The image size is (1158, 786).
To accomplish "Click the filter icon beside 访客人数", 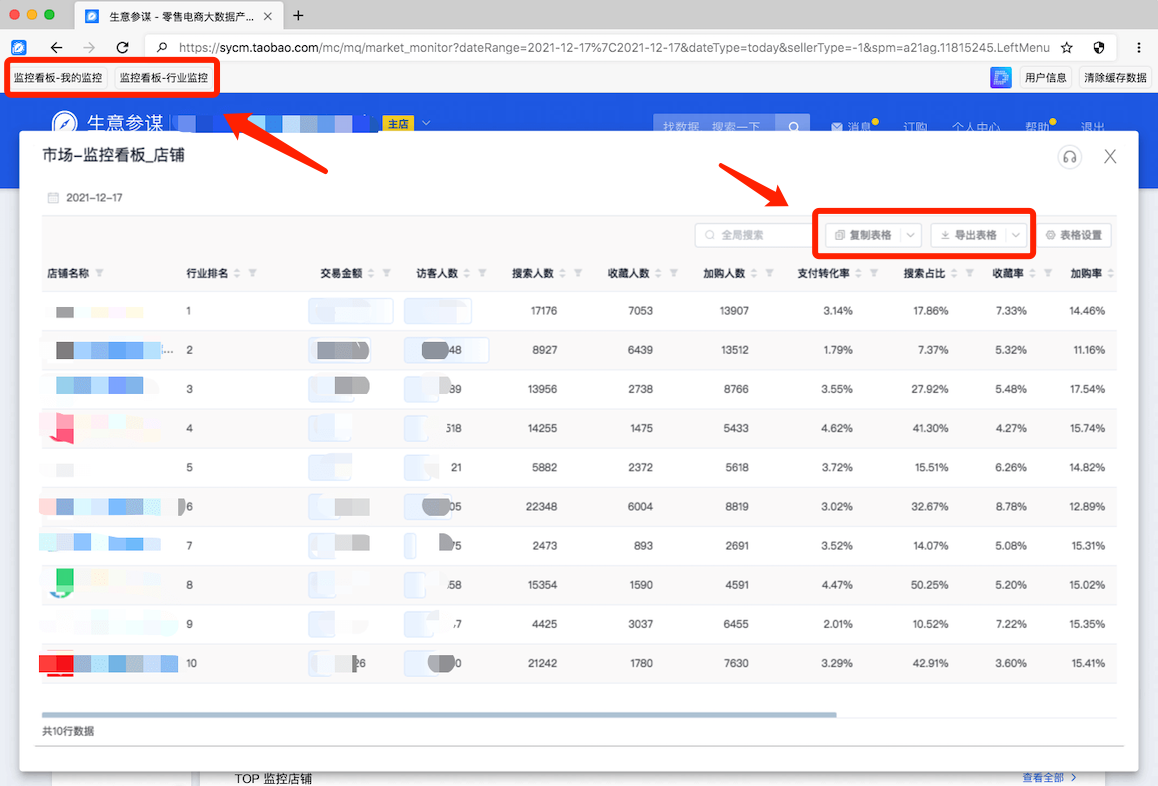I will point(483,273).
